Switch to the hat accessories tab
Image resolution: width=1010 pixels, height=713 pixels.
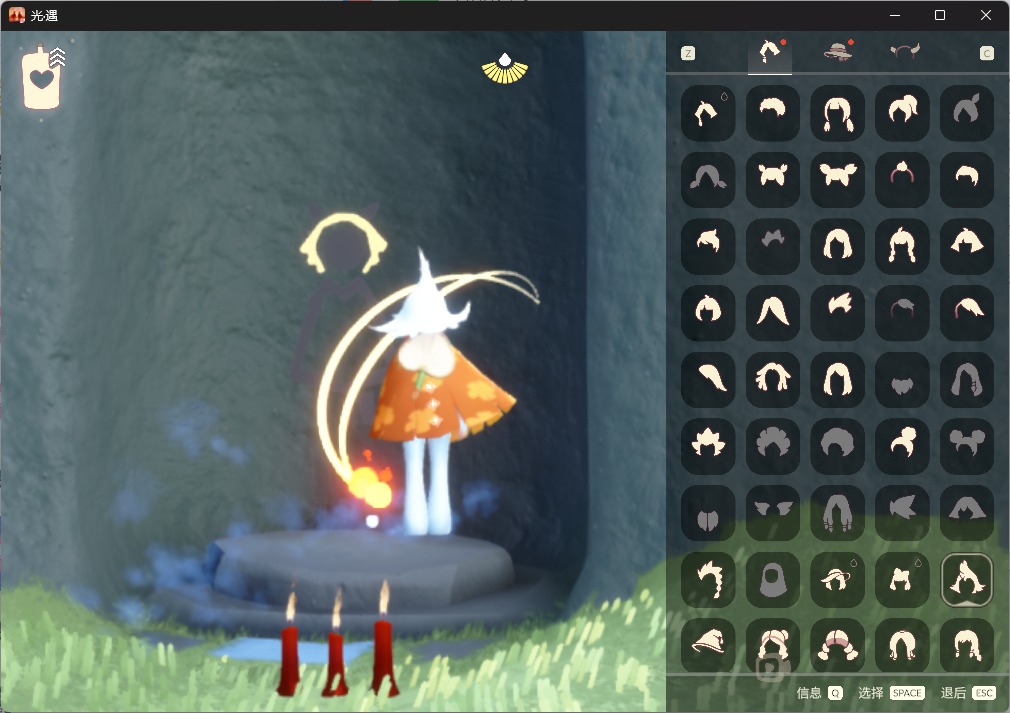(x=838, y=52)
